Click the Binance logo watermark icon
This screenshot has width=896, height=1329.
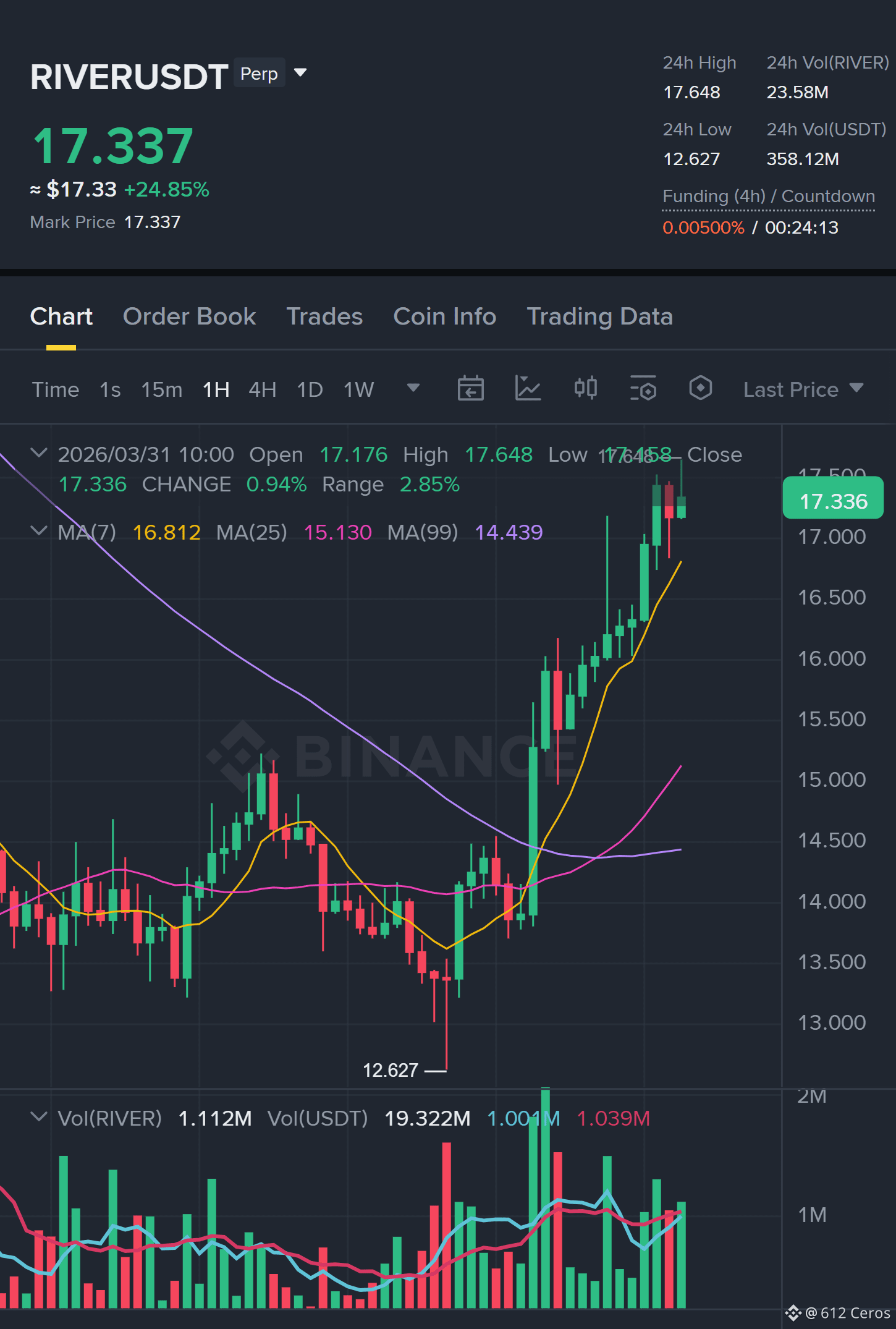pos(242,755)
